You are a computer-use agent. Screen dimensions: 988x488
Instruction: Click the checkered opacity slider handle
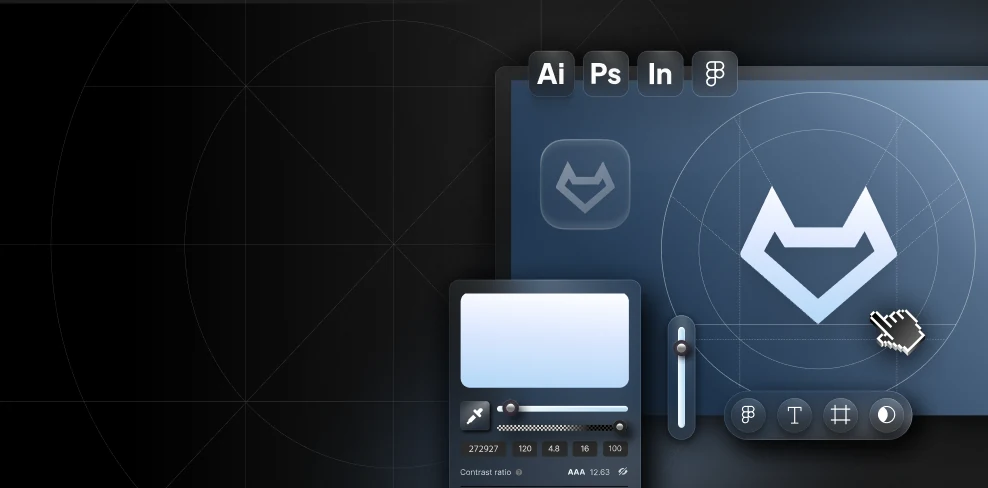[x=620, y=427]
